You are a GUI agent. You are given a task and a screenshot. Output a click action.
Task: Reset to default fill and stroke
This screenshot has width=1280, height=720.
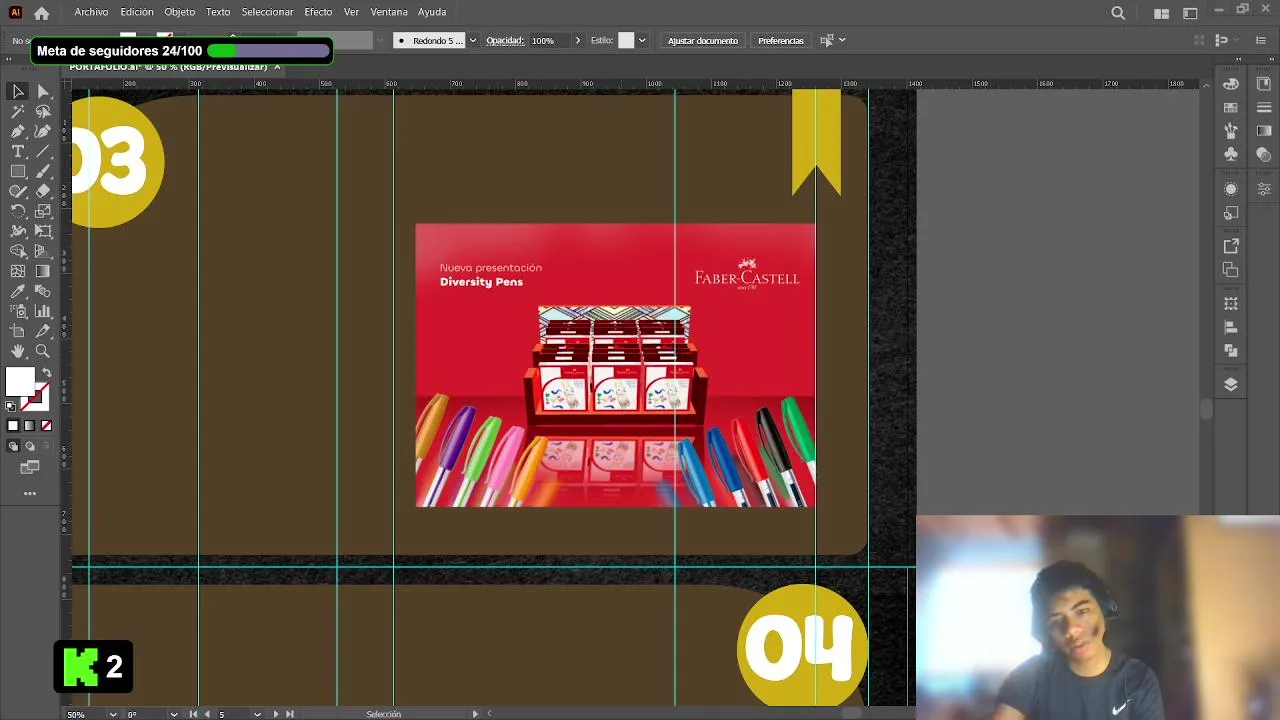pyautogui.click(x=11, y=406)
